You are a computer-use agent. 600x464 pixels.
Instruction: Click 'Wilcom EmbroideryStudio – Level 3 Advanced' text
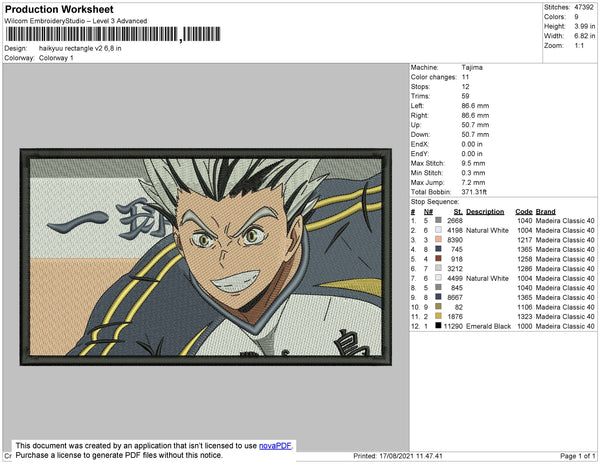click(76, 21)
